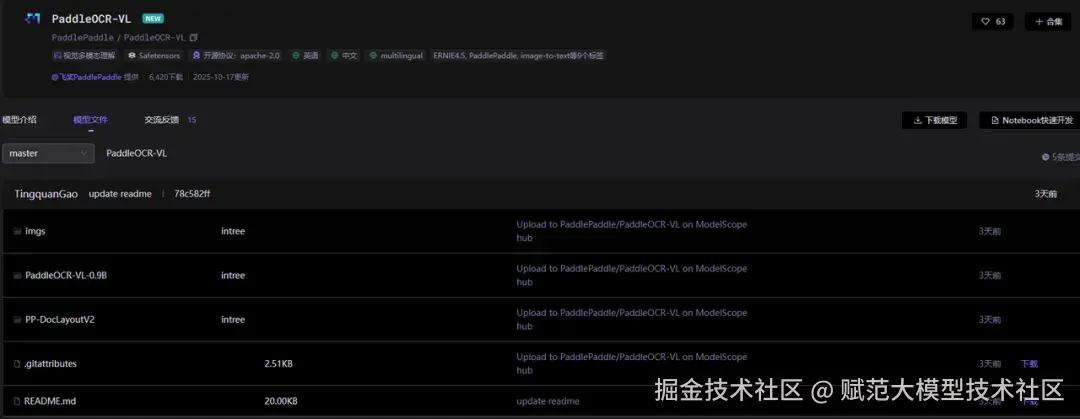Click the PaddleOCR-VL-0.9B row commit message
This screenshot has width=1080, height=419.
click(x=632, y=276)
